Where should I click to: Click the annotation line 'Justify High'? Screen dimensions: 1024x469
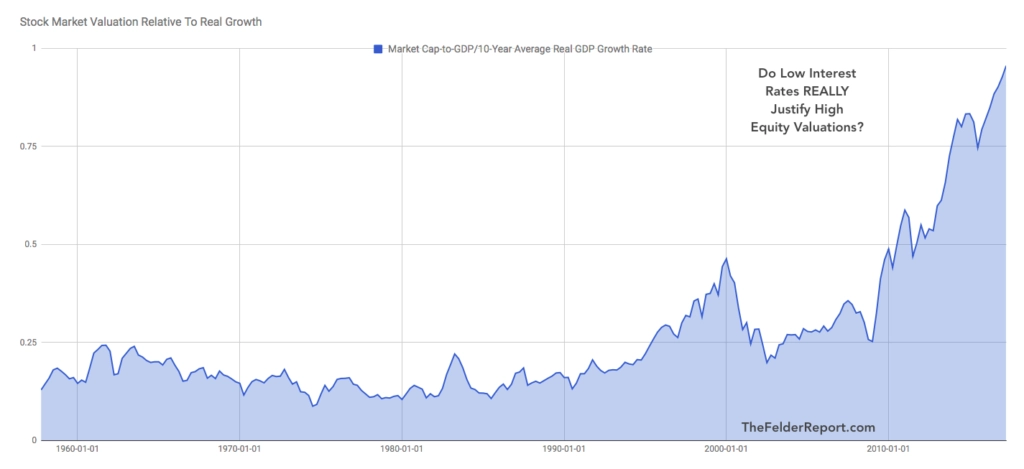point(808,108)
